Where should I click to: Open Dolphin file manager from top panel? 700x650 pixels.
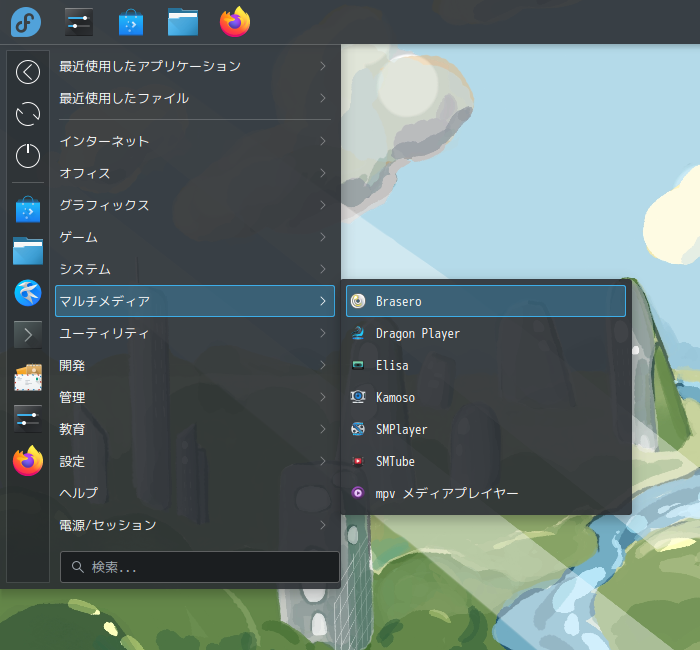click(183, 22)
